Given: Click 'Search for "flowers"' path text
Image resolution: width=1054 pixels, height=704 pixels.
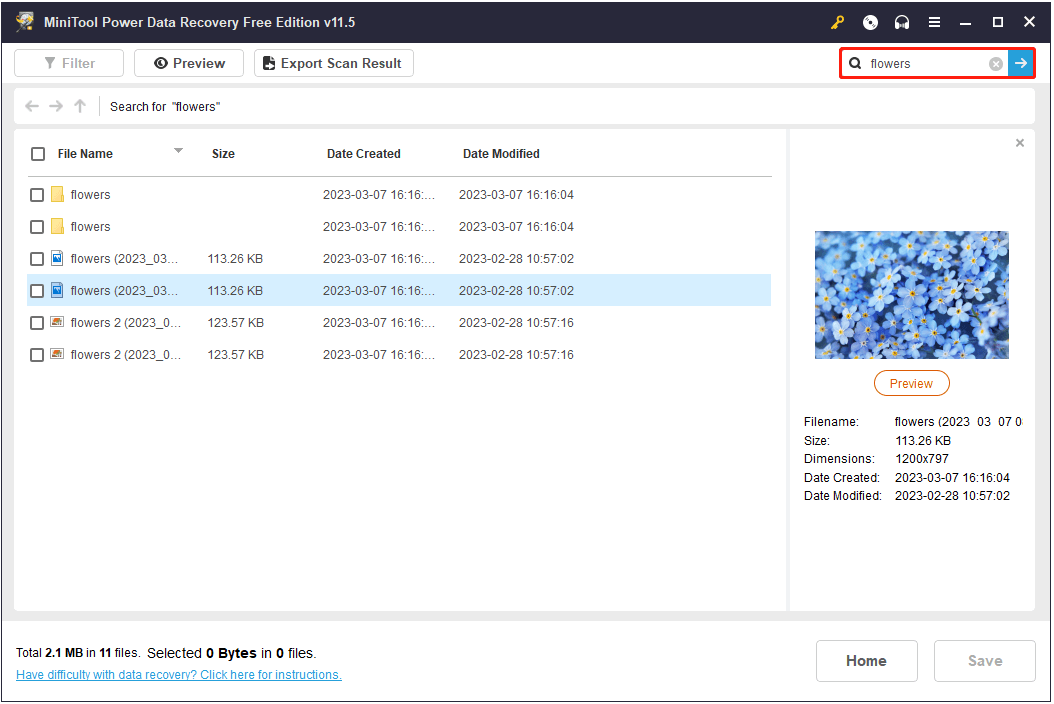Looking at the screenshot, I should click(165, 107).
